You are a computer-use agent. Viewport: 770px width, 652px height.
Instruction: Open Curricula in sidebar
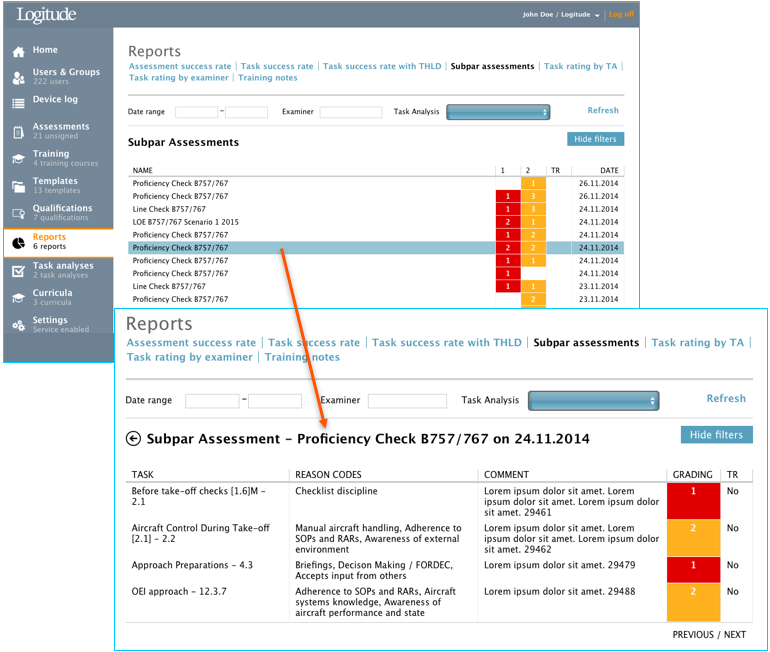[58, 297]
